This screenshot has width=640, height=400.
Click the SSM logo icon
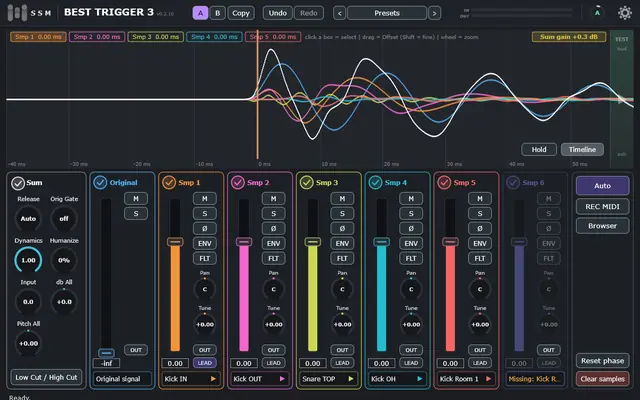pyautogui.click(x=17, y=13)
